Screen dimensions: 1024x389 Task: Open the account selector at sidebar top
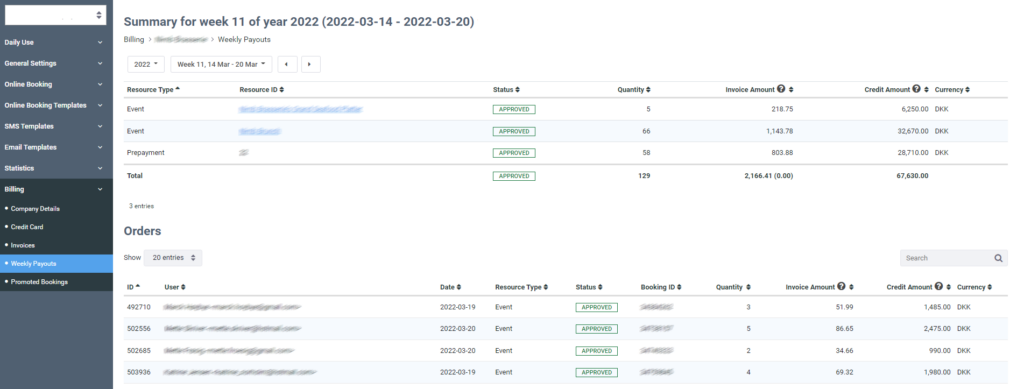56,15
